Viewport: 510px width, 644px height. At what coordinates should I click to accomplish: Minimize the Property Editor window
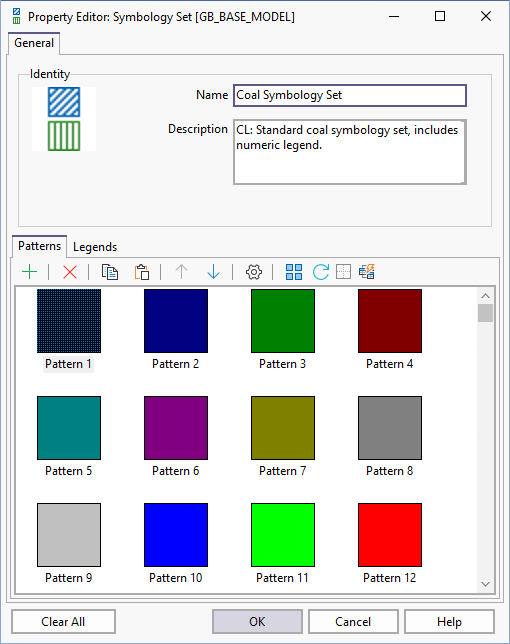tap(394, 16)
